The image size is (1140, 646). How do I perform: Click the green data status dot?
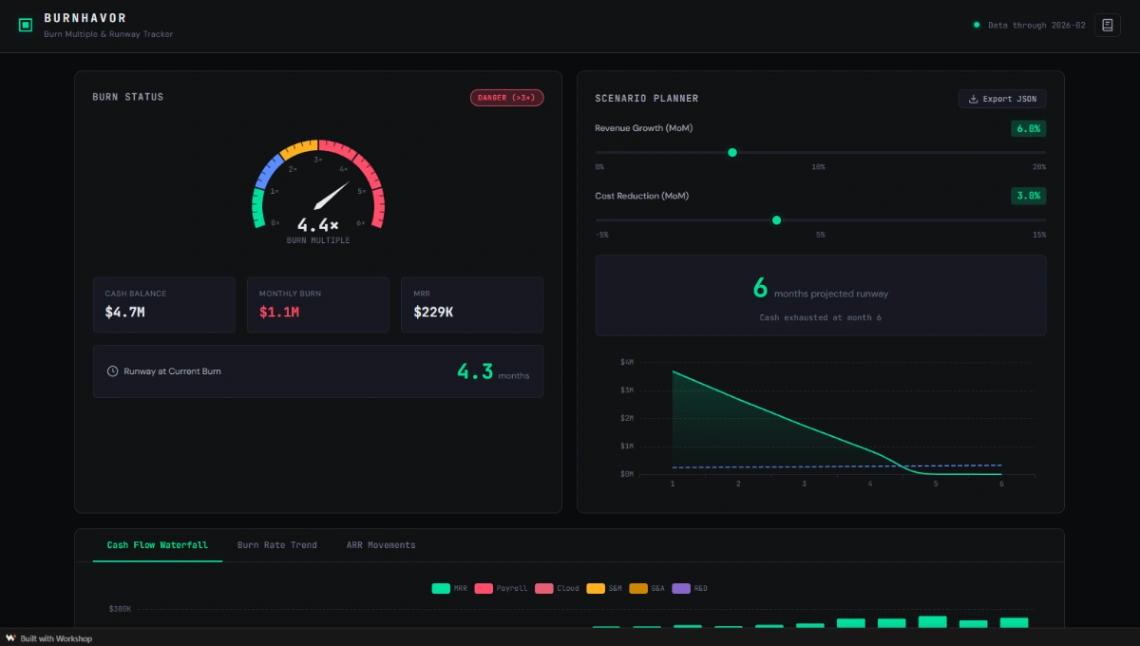click(976, 25)
